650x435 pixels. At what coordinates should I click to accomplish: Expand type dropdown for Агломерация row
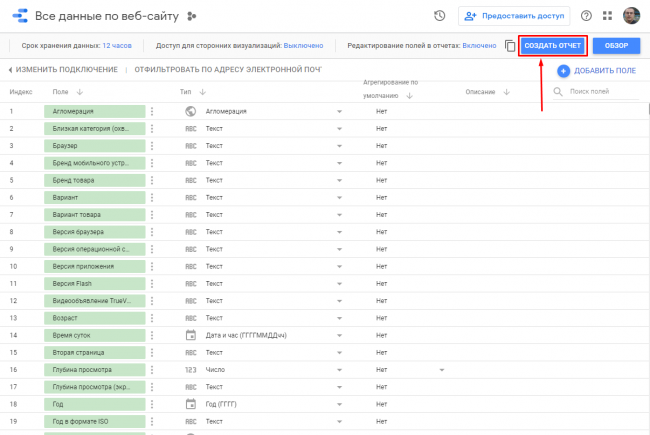(x=339, y=111)
